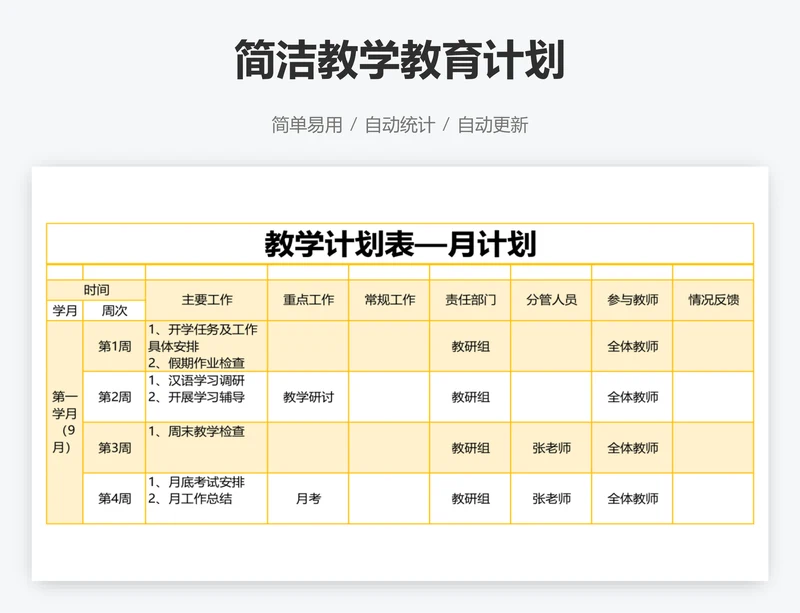Select the table title 教学计划表—月计划
Screen dimensions: 800x613
coord(400,244)
